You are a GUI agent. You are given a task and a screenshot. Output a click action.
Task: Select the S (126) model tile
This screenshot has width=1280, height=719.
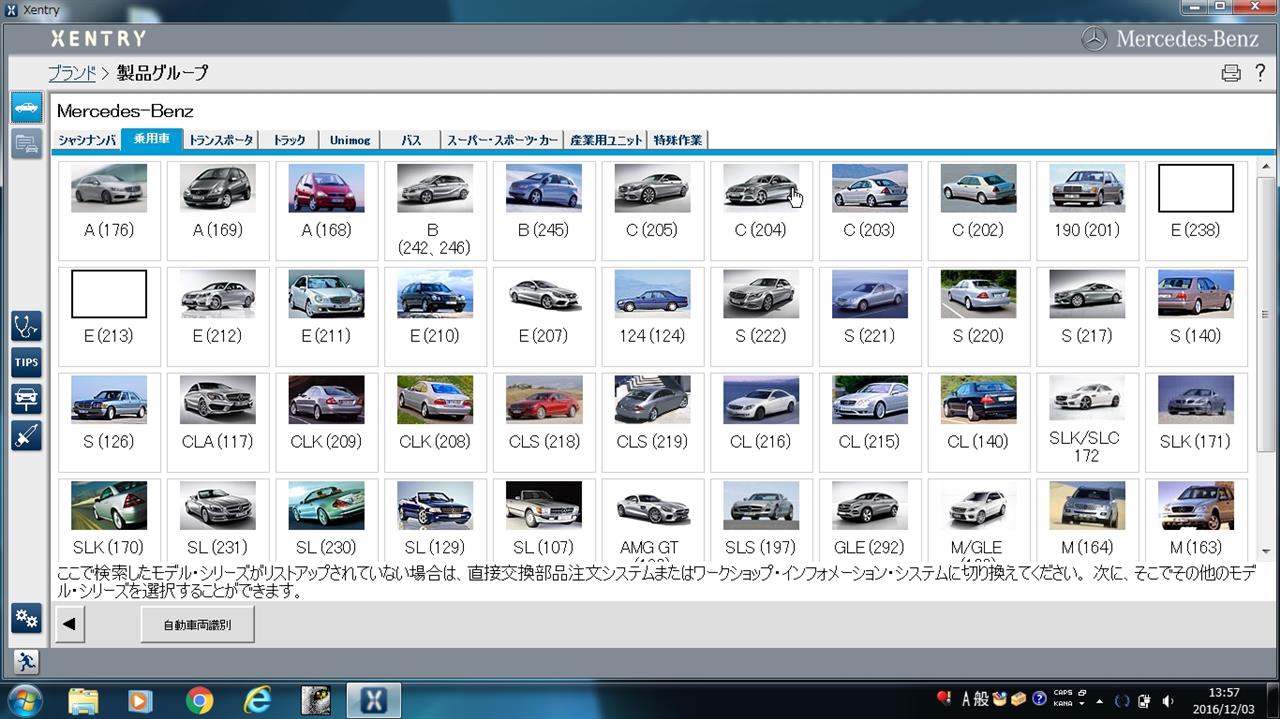[109, 422]
